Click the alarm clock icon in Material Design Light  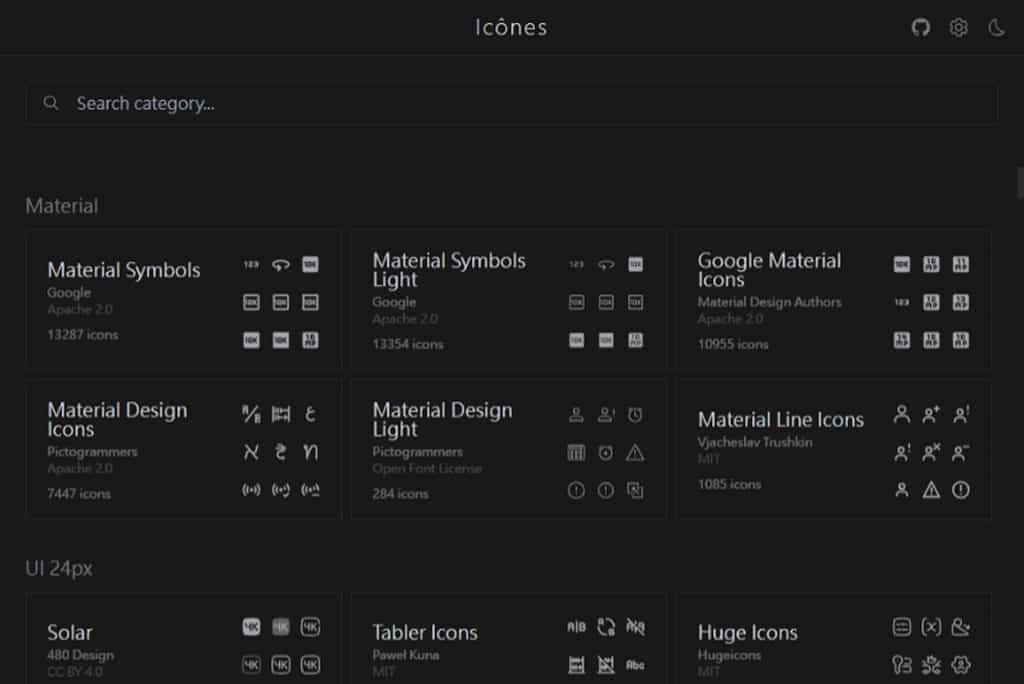coord(635,415)
